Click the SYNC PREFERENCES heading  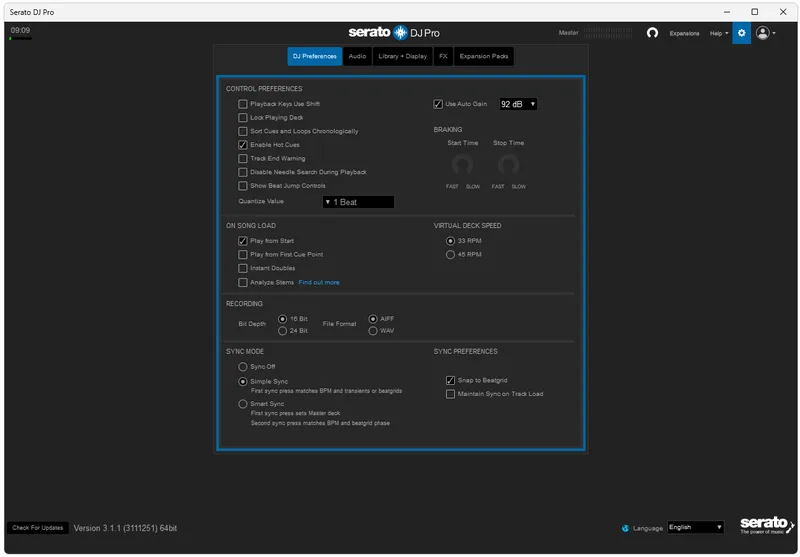[465, 351]
